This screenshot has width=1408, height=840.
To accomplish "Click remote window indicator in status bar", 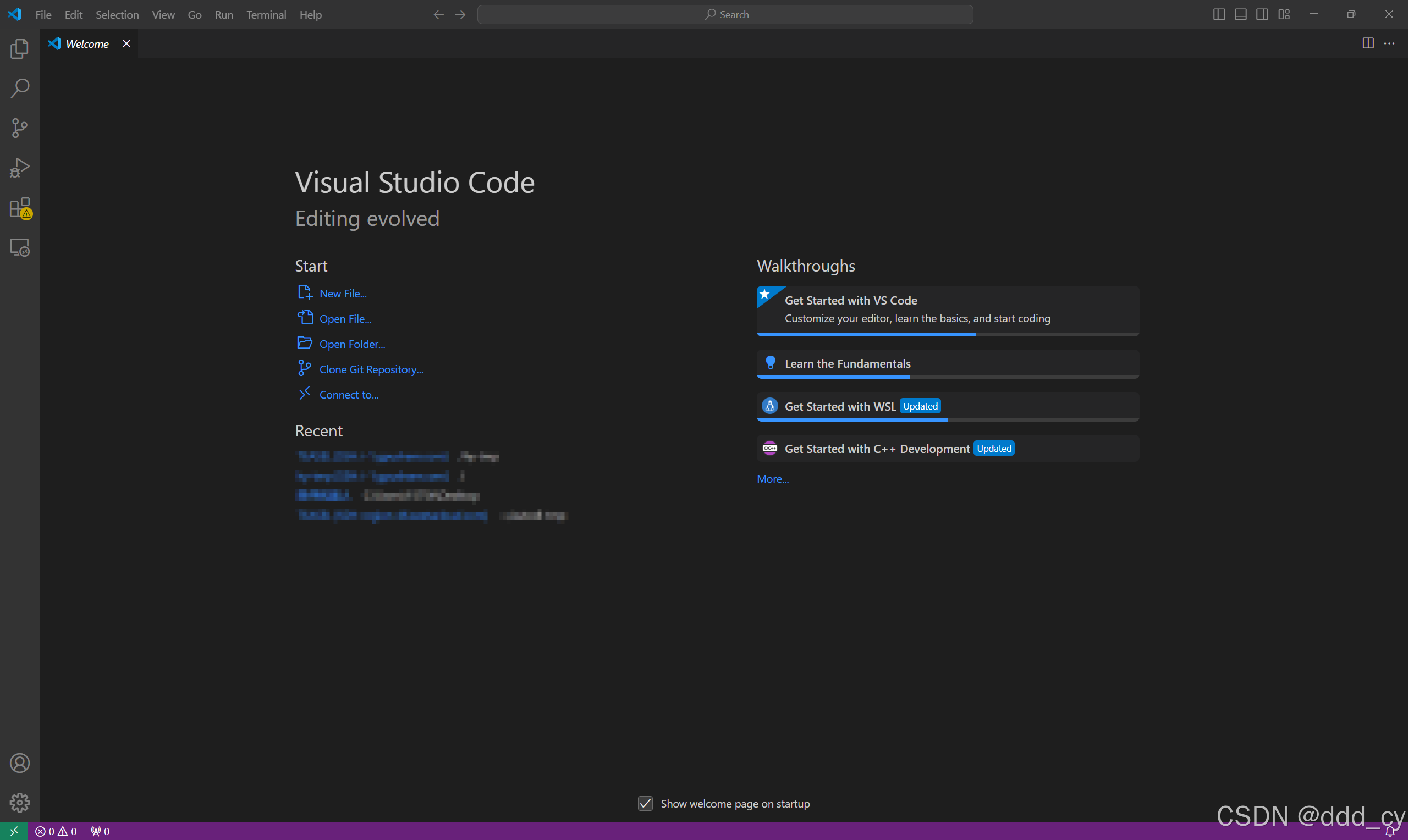I will coord(14,831).
